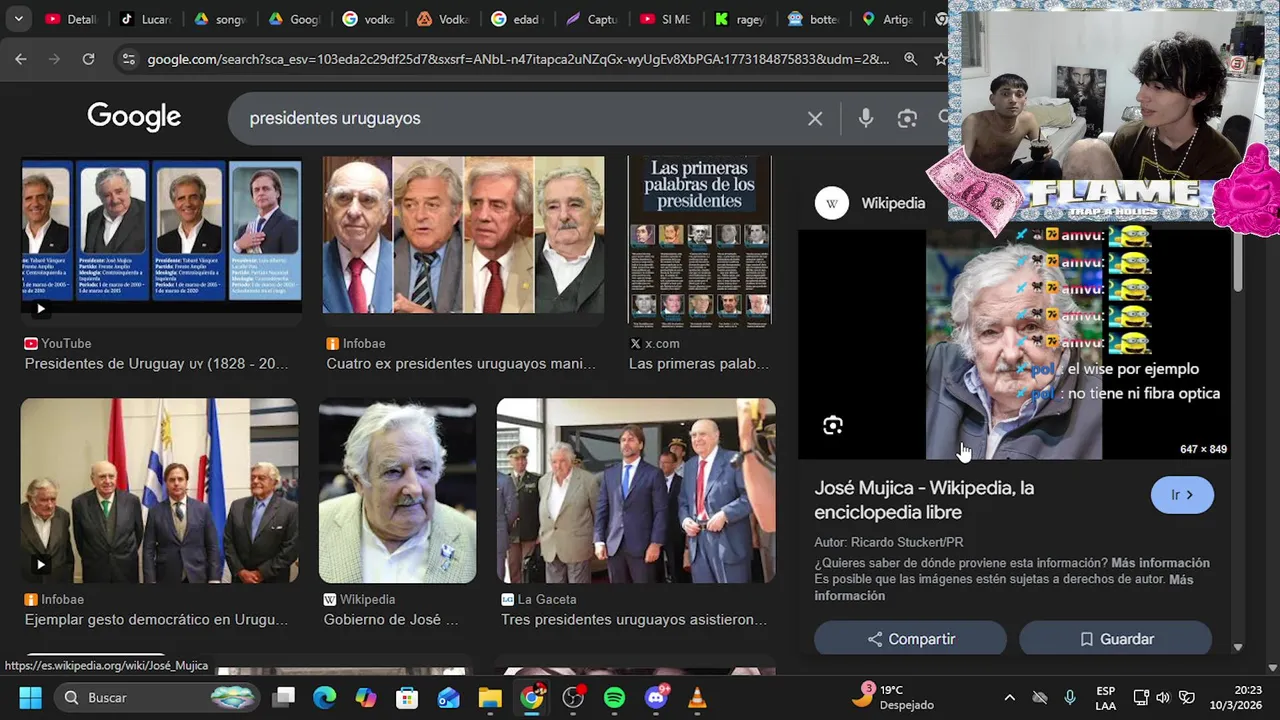1280x720 pixels.
Task: Open Spotify from taskbar
Action: point(614,697)
